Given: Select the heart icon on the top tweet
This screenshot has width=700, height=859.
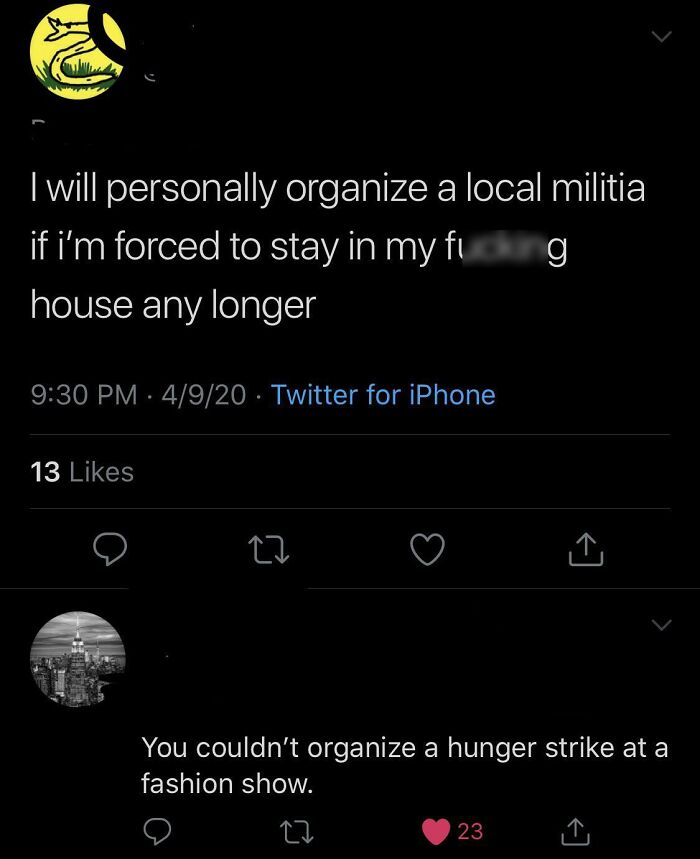Looking at the screenshot, I should [430, 552].
